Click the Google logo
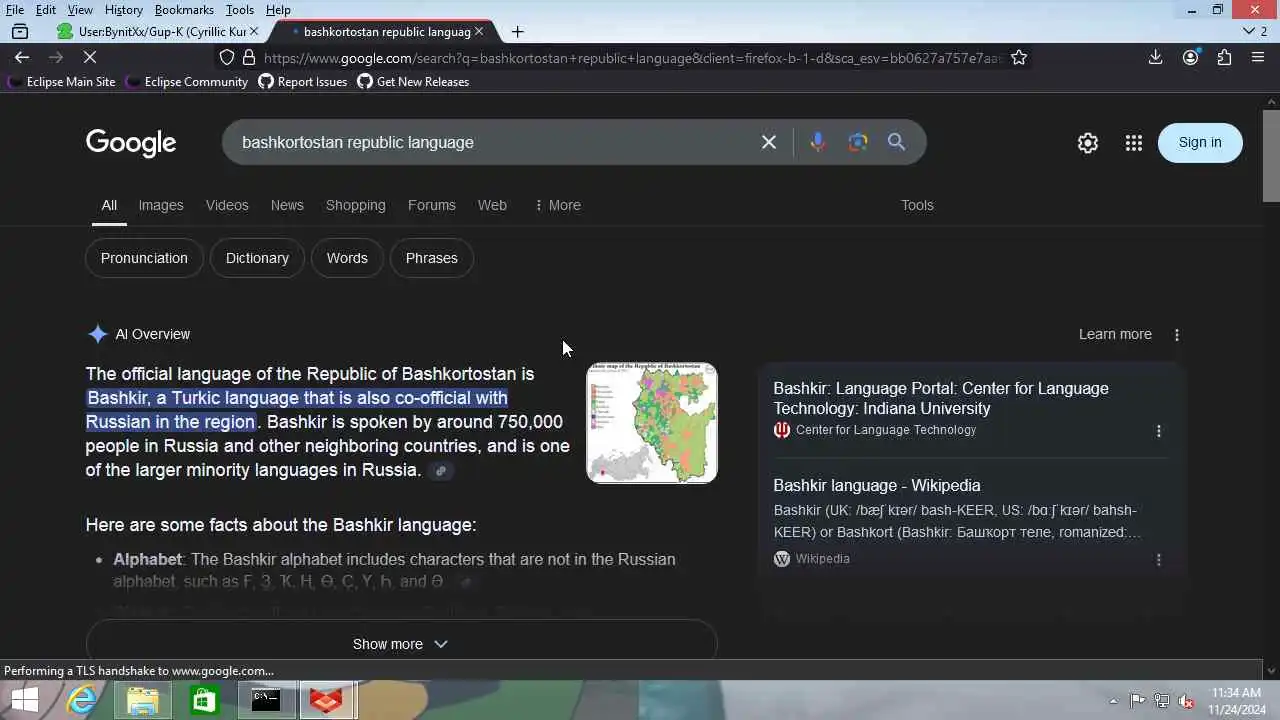 (131, 143)
